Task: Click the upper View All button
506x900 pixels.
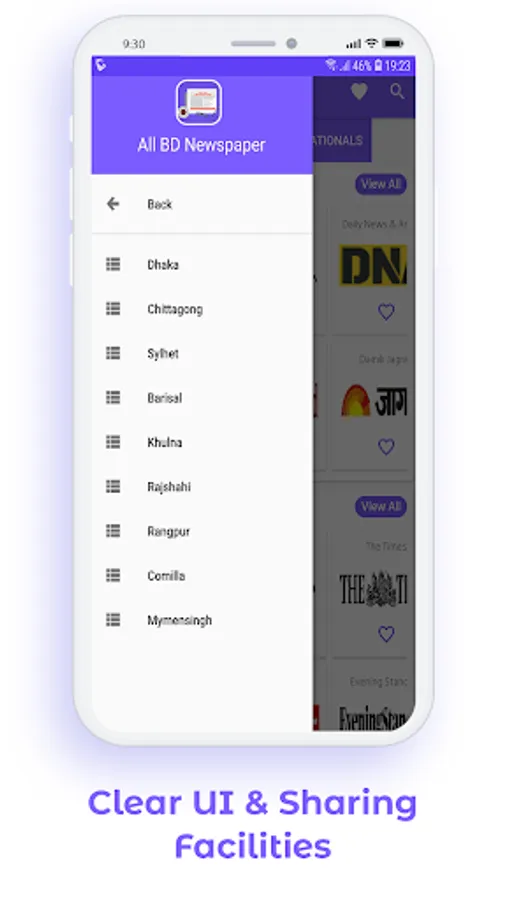Action: (x=381, y=184)
